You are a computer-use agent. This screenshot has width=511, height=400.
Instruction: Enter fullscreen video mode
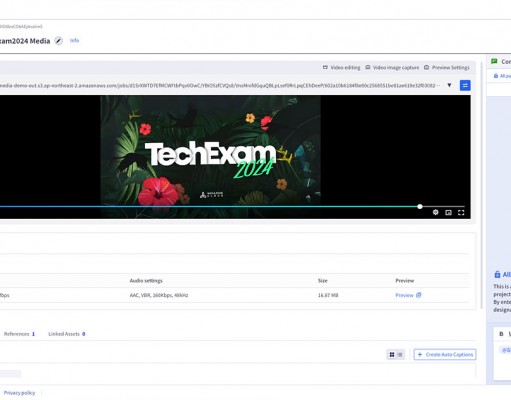(x=461, y=213)
